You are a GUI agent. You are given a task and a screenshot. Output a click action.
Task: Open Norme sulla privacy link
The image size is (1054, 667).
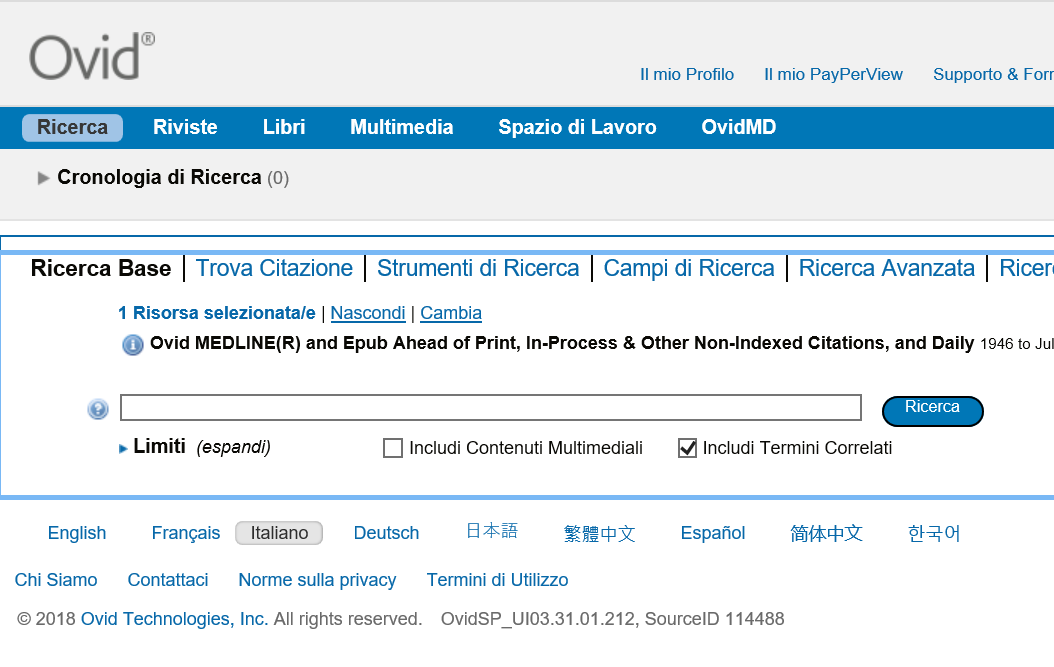[x=317, y=580]
